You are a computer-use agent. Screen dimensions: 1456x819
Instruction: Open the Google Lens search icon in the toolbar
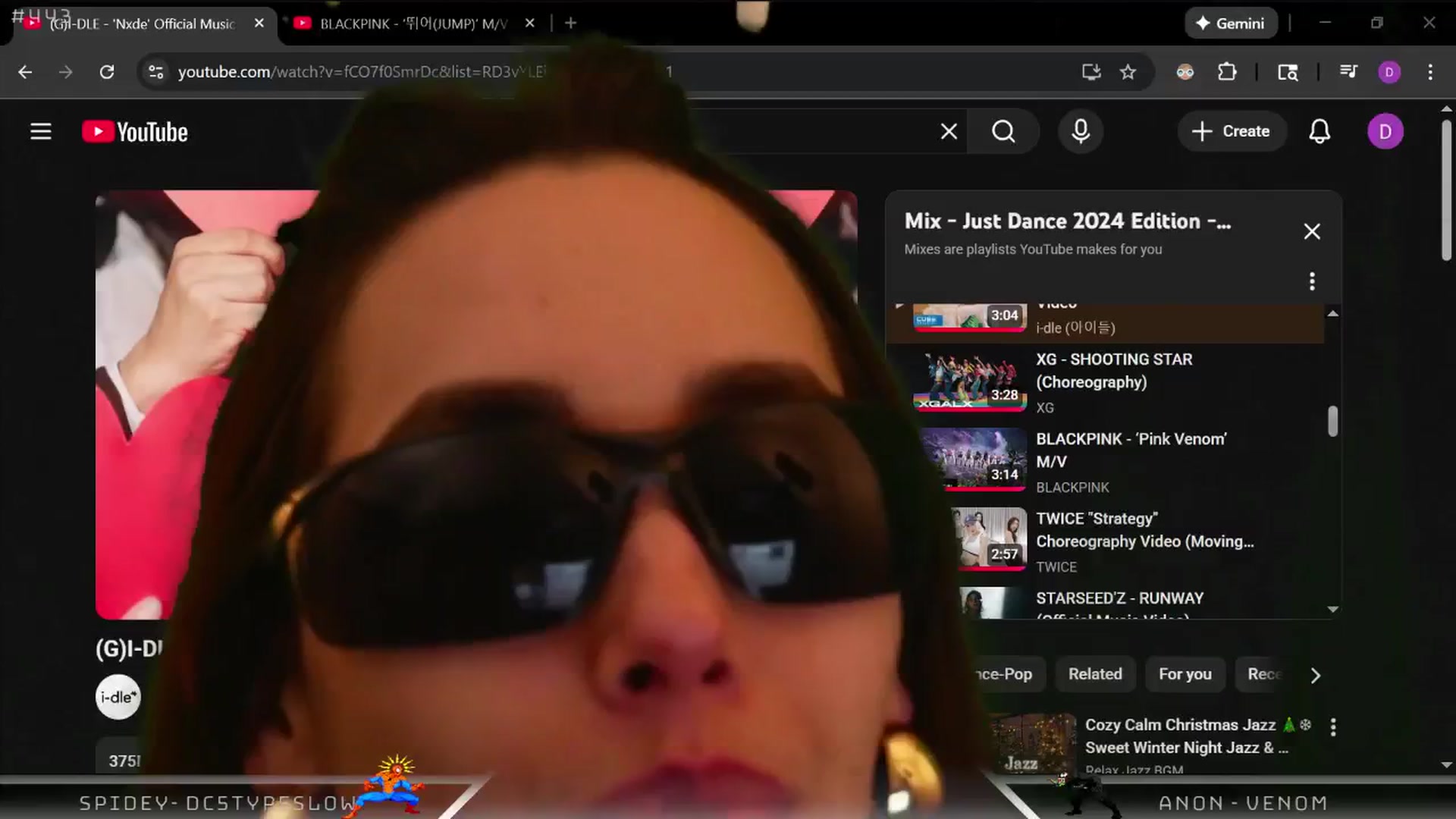point(1288,72)
